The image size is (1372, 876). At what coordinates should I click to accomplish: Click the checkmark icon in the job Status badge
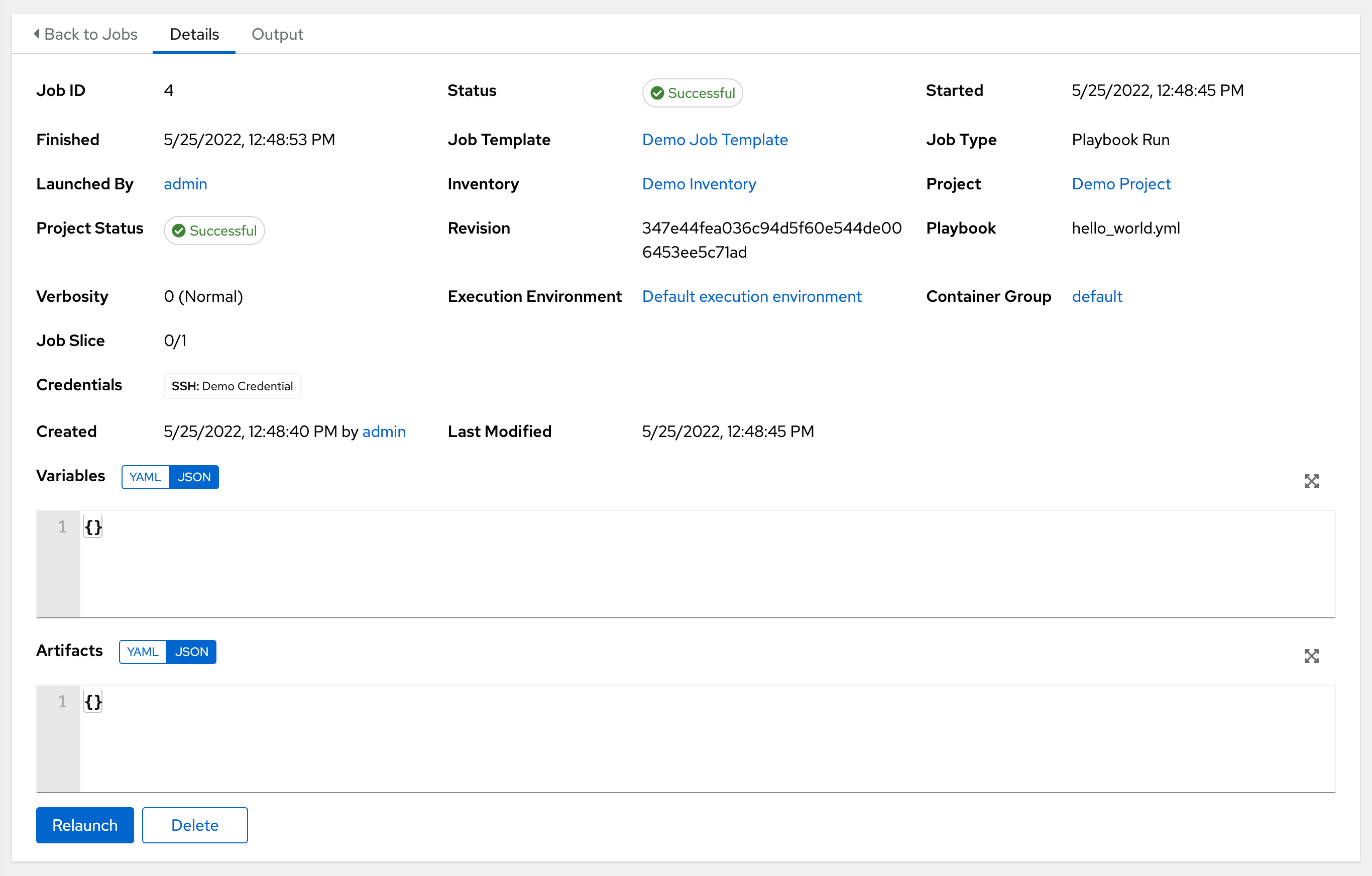657,92
